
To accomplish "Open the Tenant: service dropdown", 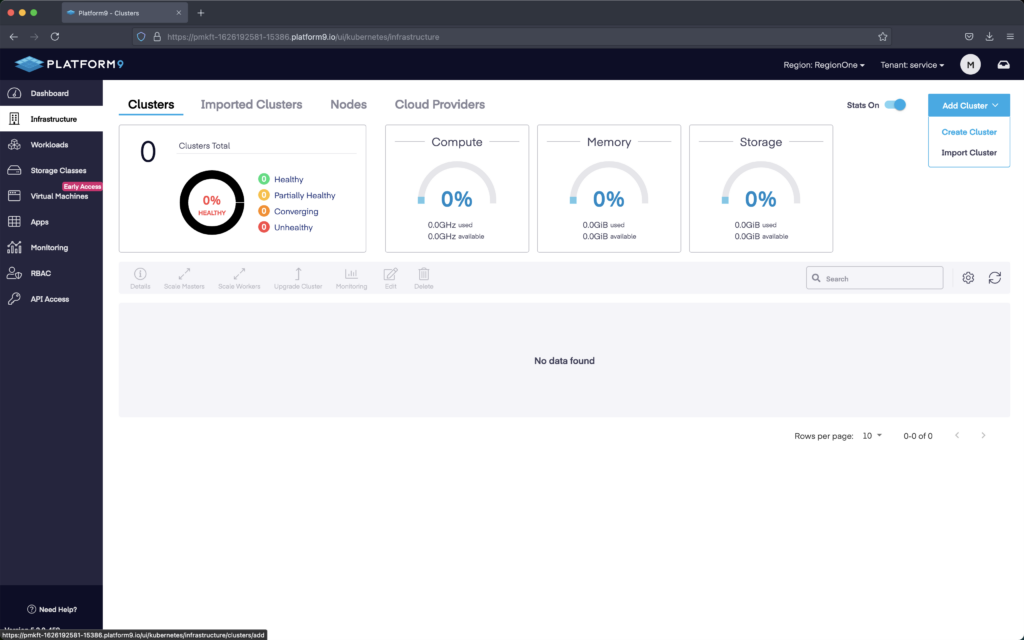I will (912, 65).
